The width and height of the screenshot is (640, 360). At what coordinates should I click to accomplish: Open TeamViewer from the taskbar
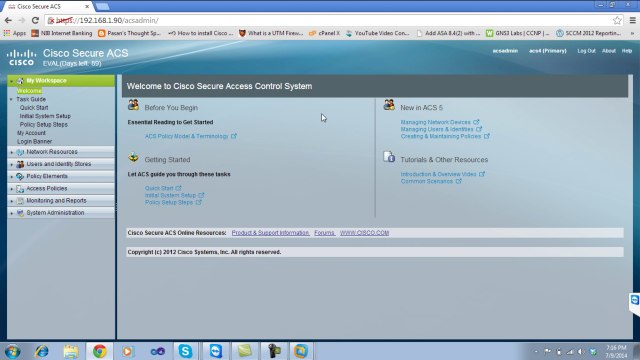pyautogui.click(x=216, y=351)
